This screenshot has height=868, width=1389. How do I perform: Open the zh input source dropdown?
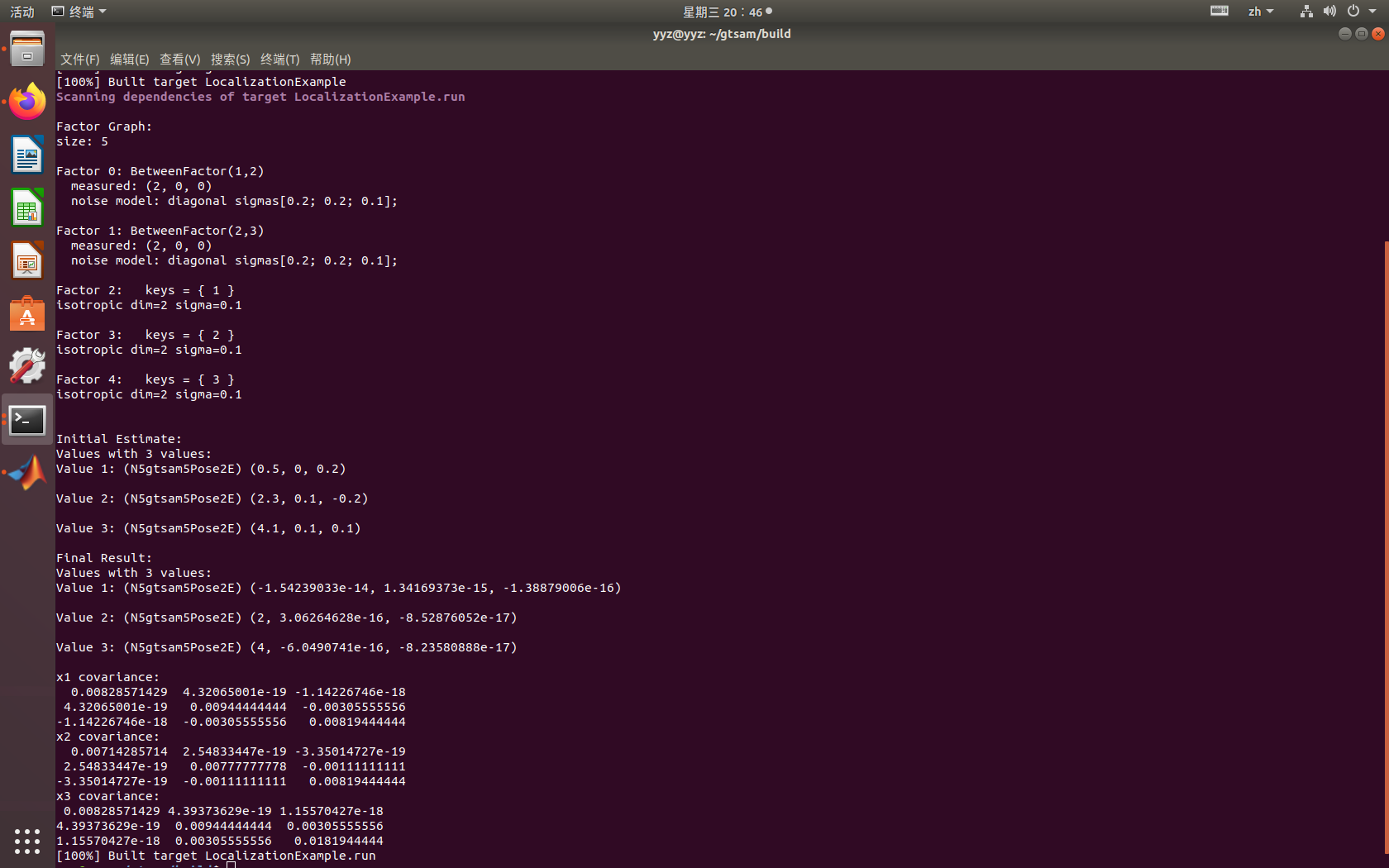point(1260,12)
